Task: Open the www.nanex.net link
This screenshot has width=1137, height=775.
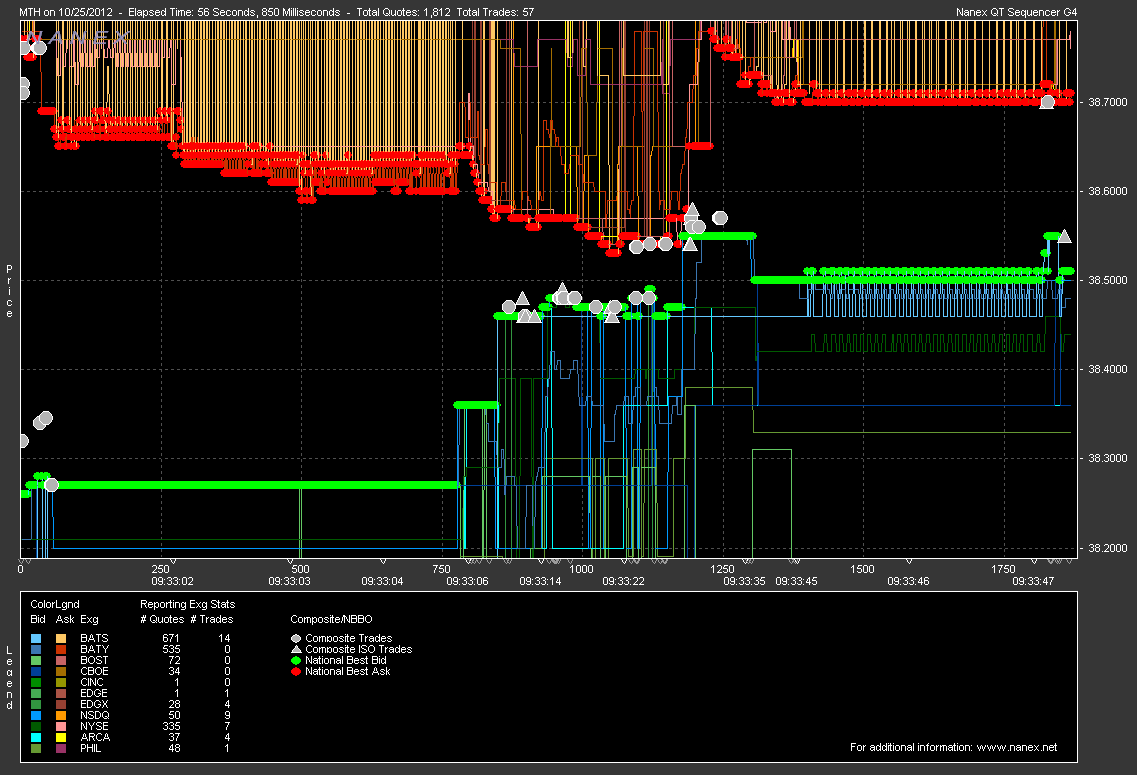Action: tap(1017, 747)
